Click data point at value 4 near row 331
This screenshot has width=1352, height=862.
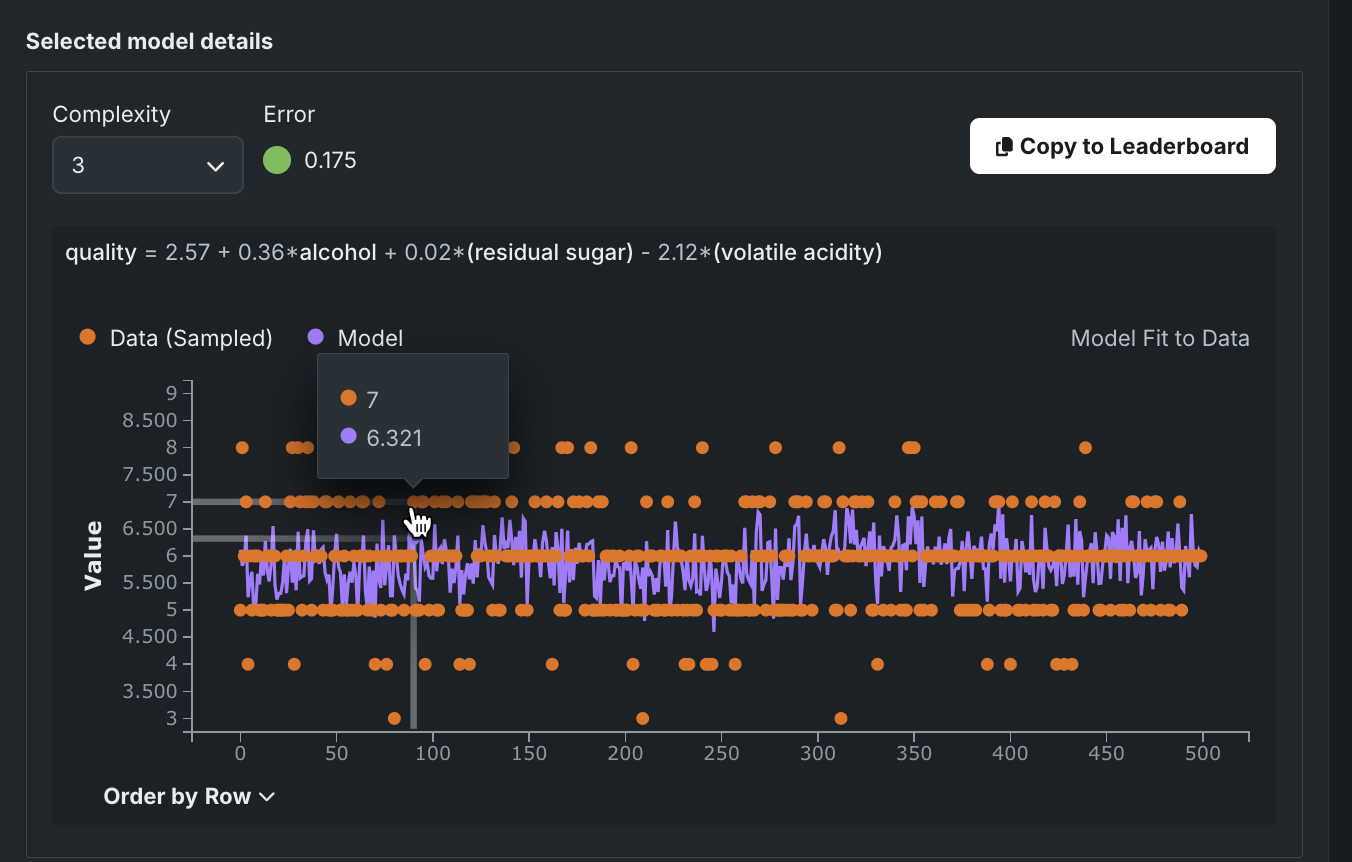point(877,664)
